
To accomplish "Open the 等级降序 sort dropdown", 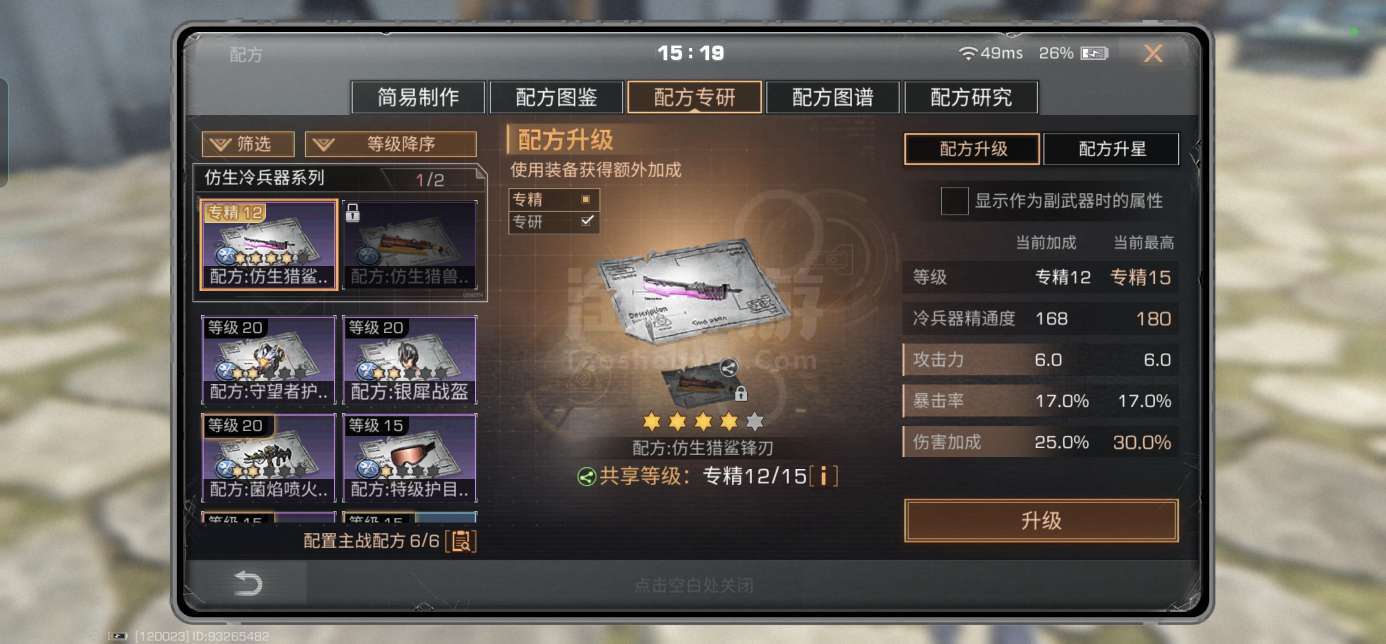I will point(391,144).
